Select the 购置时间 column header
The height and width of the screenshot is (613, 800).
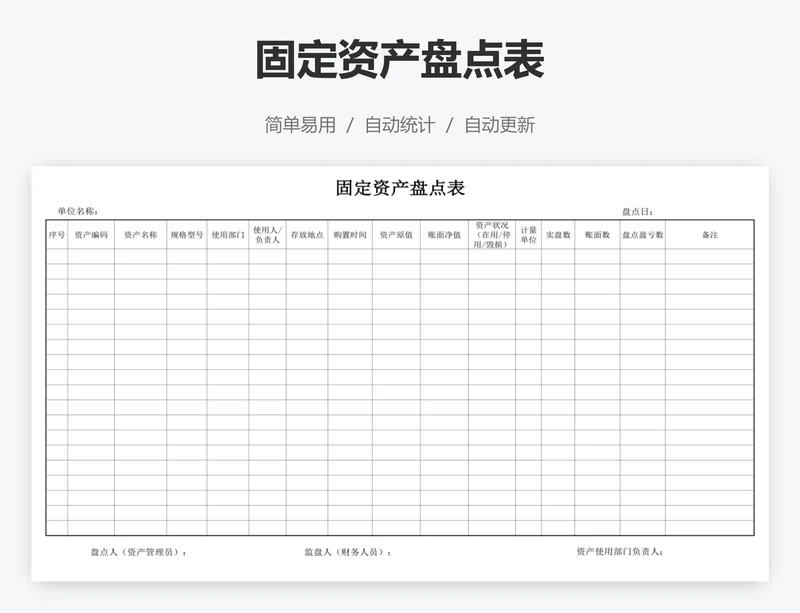[x=350, y=235]
